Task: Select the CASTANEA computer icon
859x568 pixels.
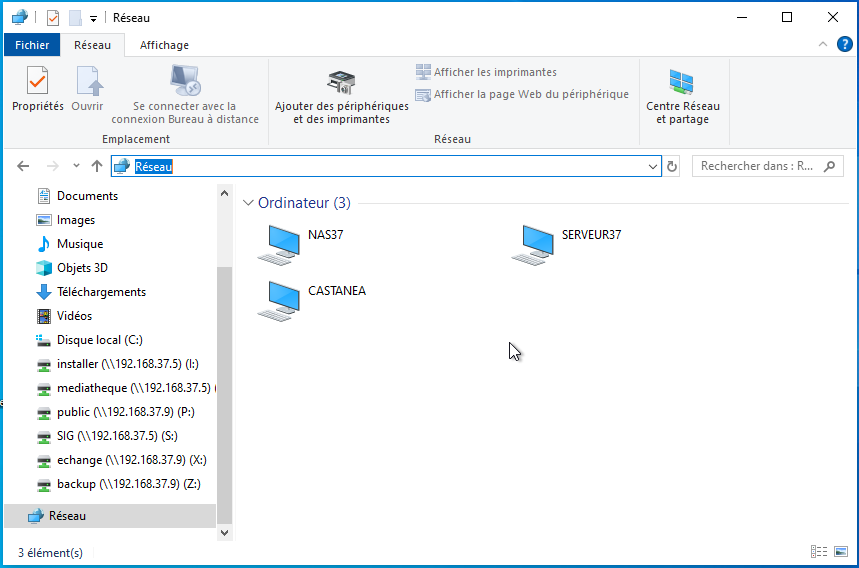Action: point(278,300)
